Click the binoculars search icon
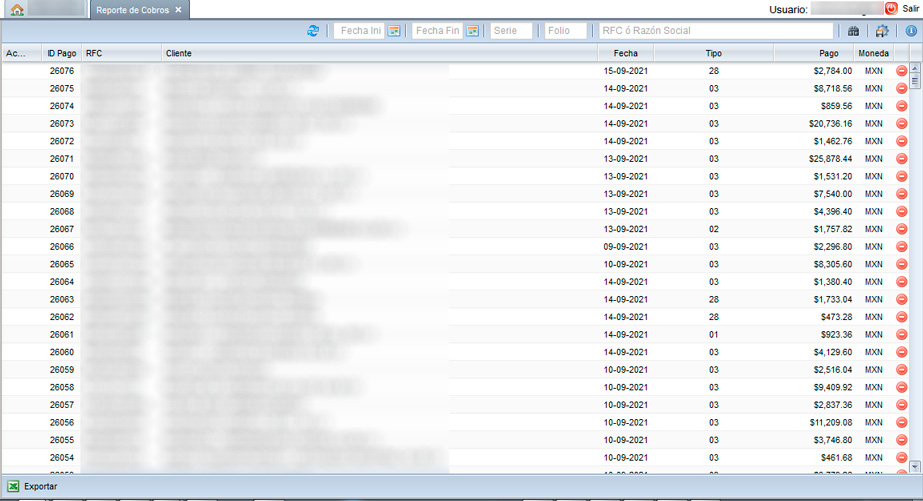The width and height of the screenshot is (923, 501). coord(853,31)
